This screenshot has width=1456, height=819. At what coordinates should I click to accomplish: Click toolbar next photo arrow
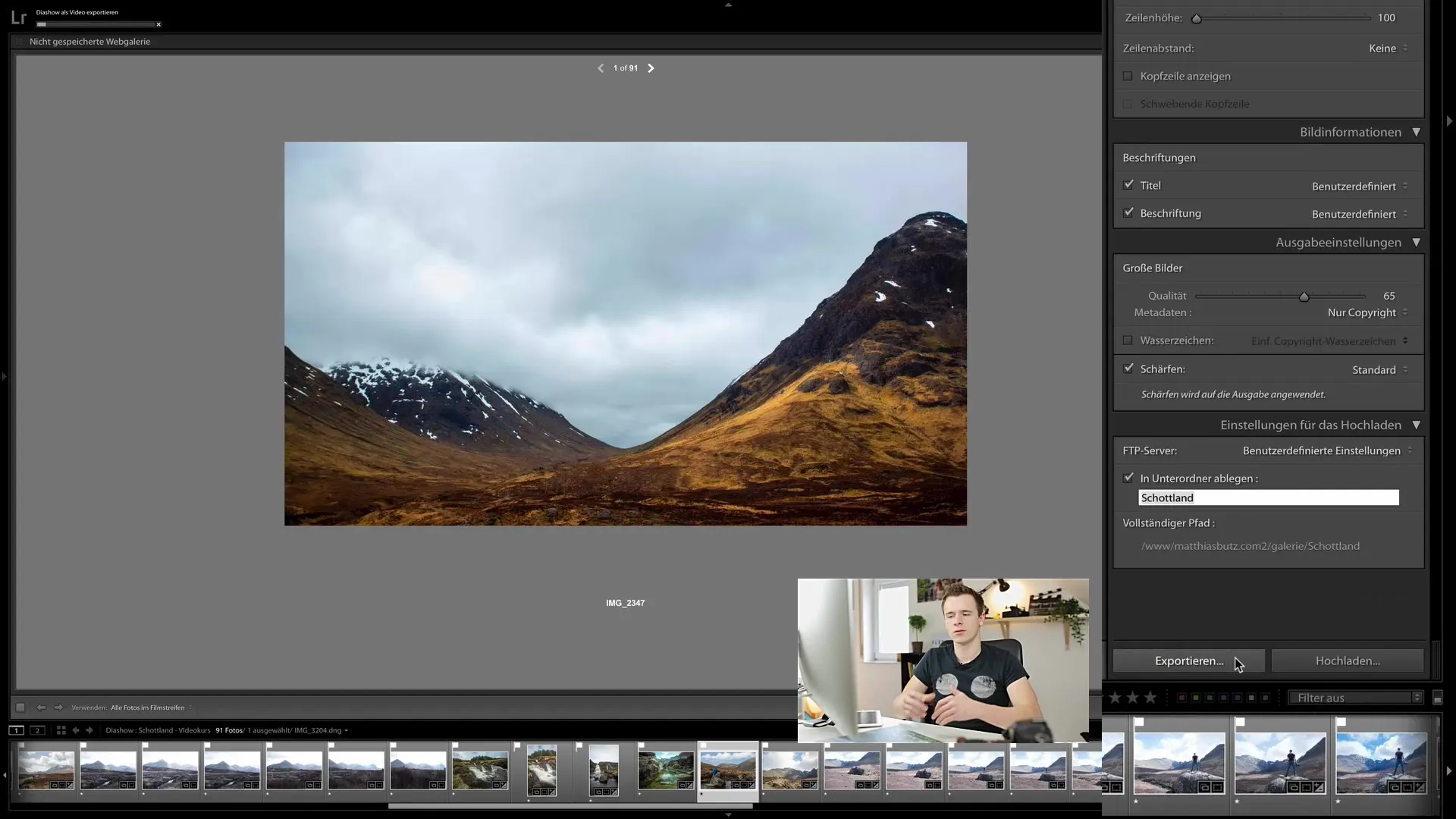tap(58, 708)
